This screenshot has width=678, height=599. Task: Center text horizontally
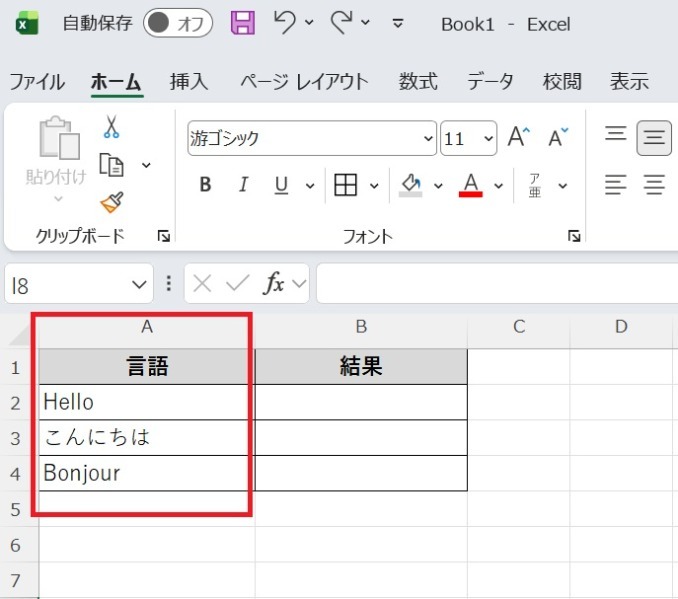point(654,185)
